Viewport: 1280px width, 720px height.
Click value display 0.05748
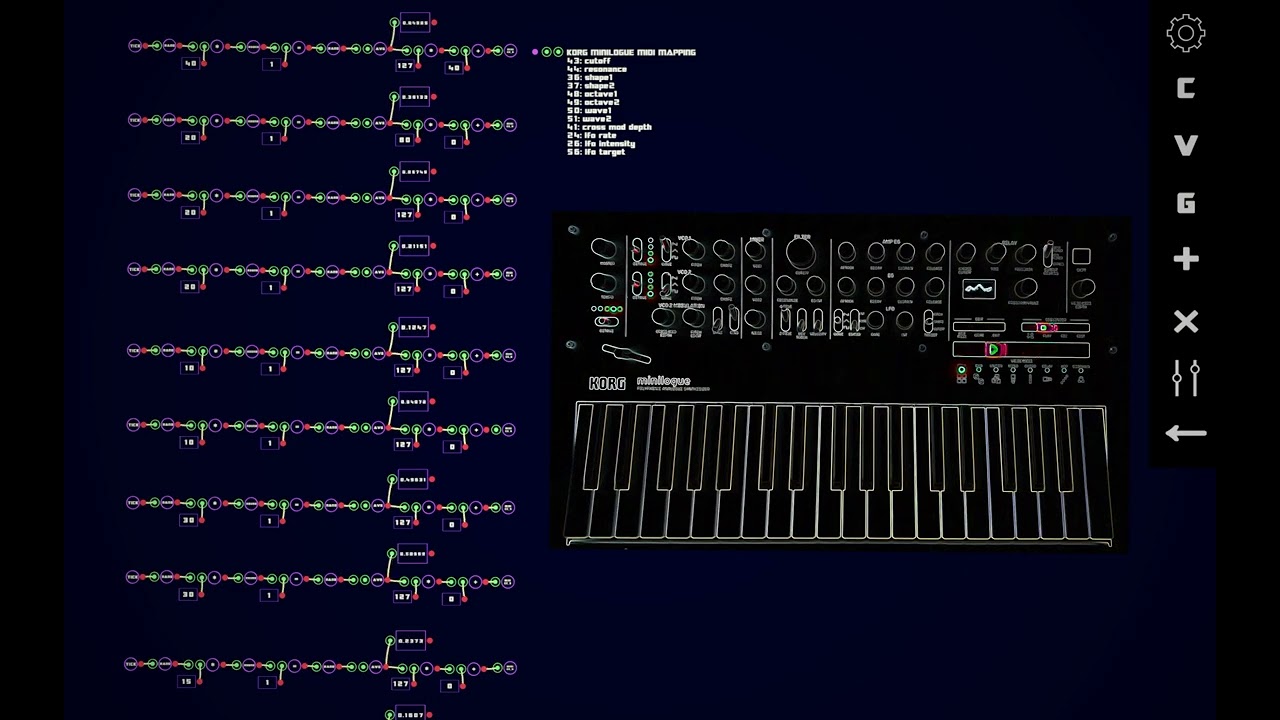coord(414,172)
